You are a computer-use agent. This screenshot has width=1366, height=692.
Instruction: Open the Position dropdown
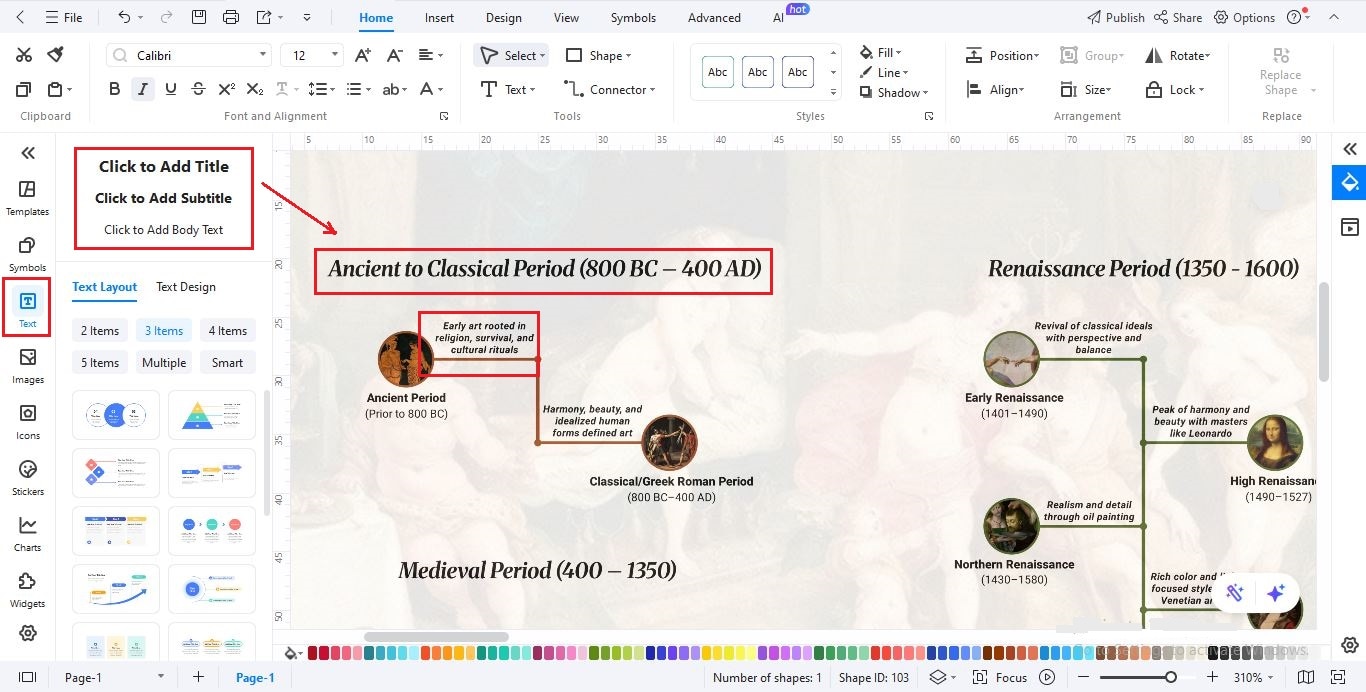1002,56
